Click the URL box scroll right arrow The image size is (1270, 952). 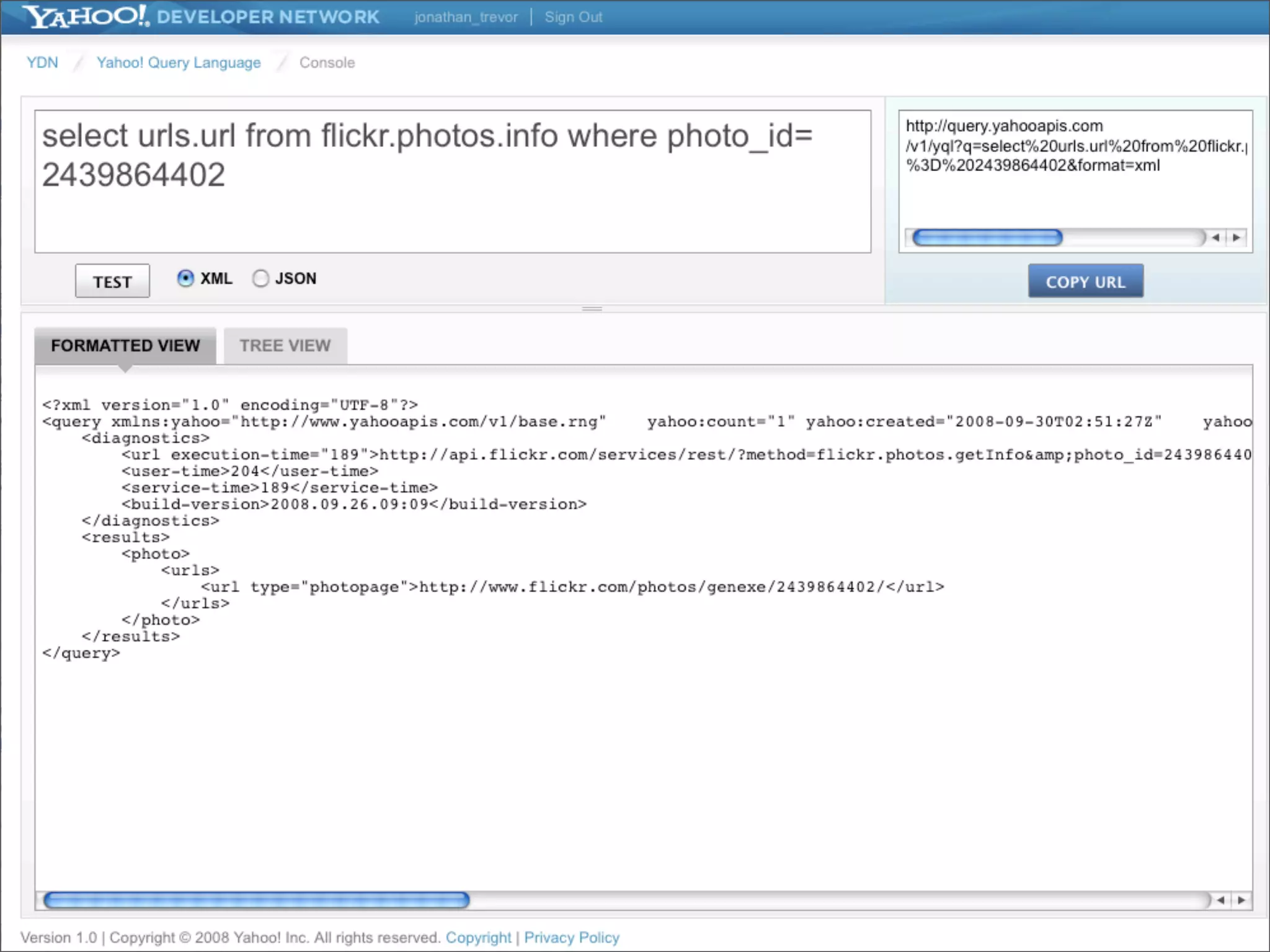click(1237, 237)
